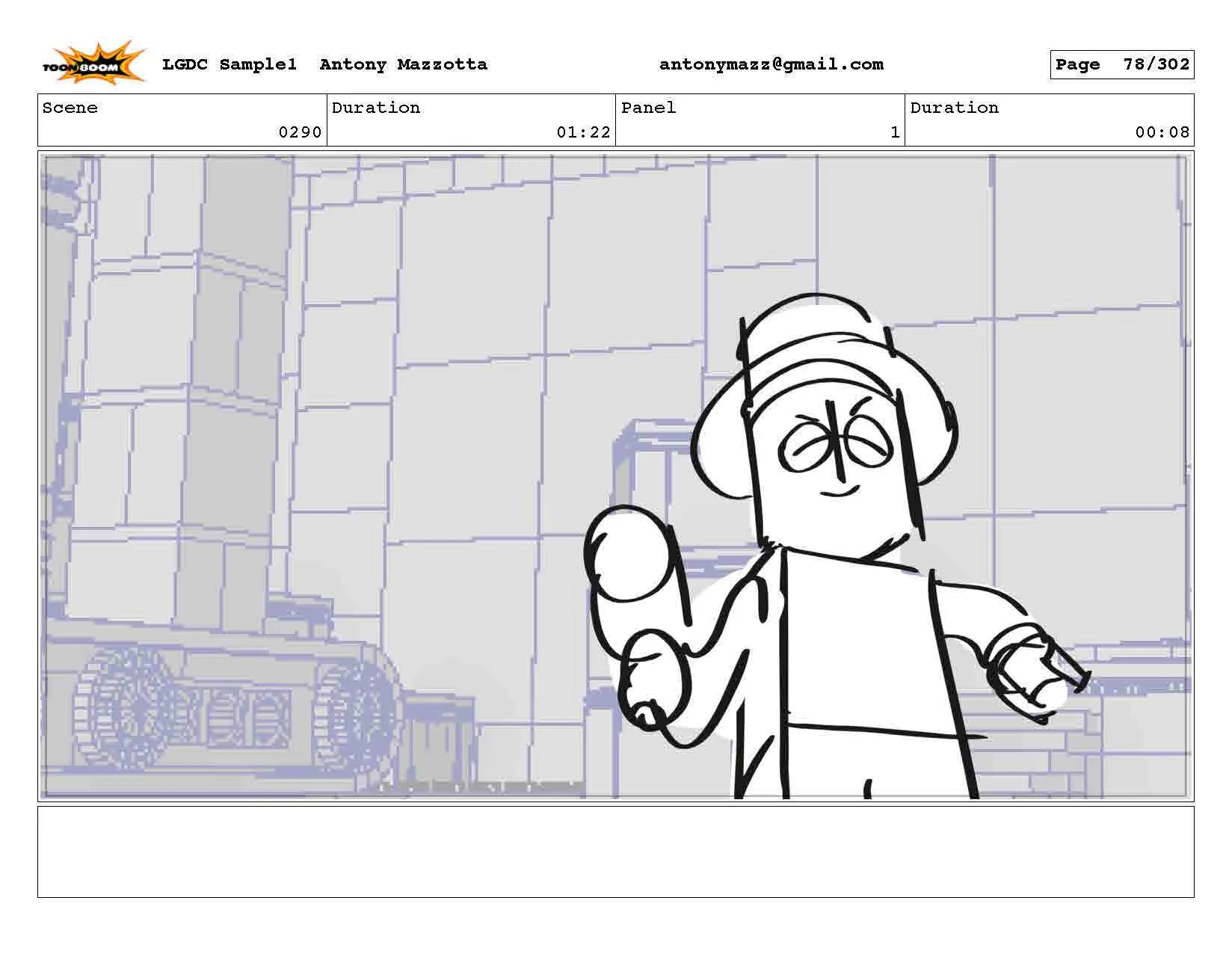Click the panel duration value '00:08'
This screenshot has height=954, width=1232.
click(x=1162, y=132)
